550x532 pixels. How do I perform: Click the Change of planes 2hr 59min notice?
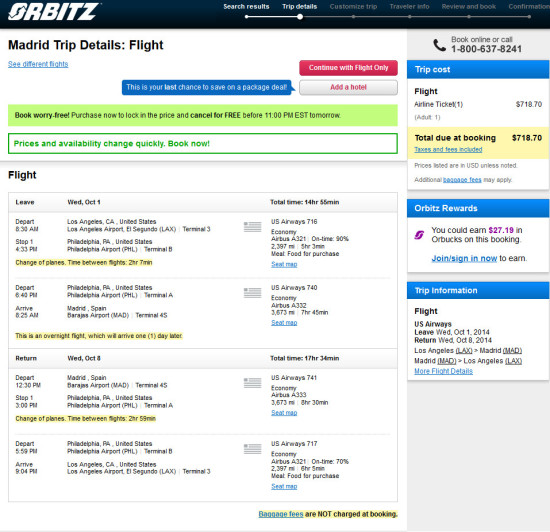click(x=85, y=419)
